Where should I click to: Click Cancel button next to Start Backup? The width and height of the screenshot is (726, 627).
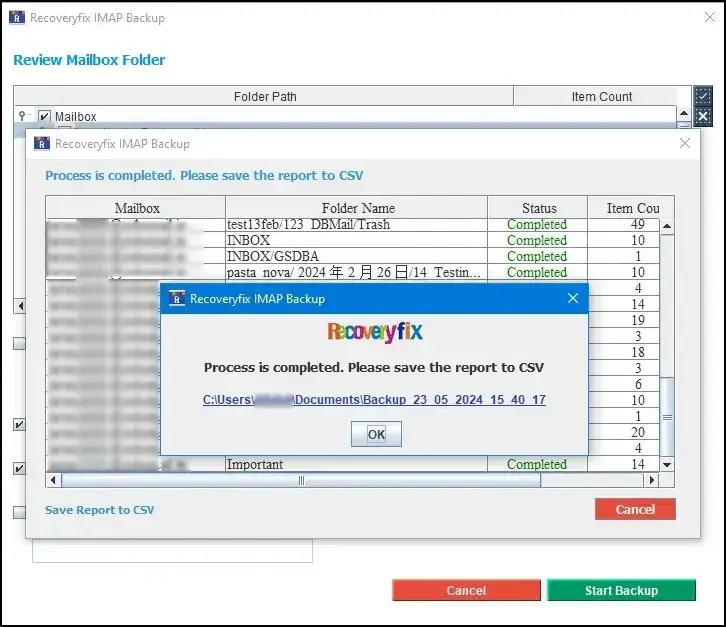(466, 590)
